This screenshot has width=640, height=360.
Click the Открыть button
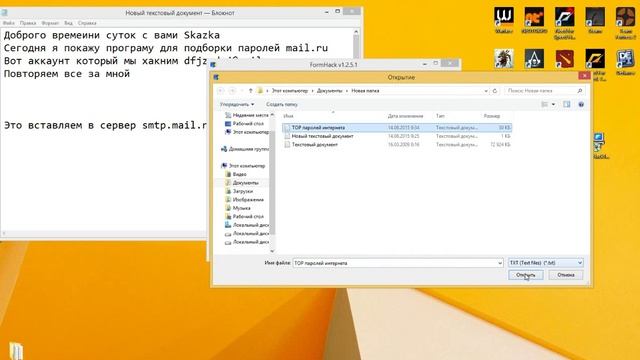click(526, 275)
